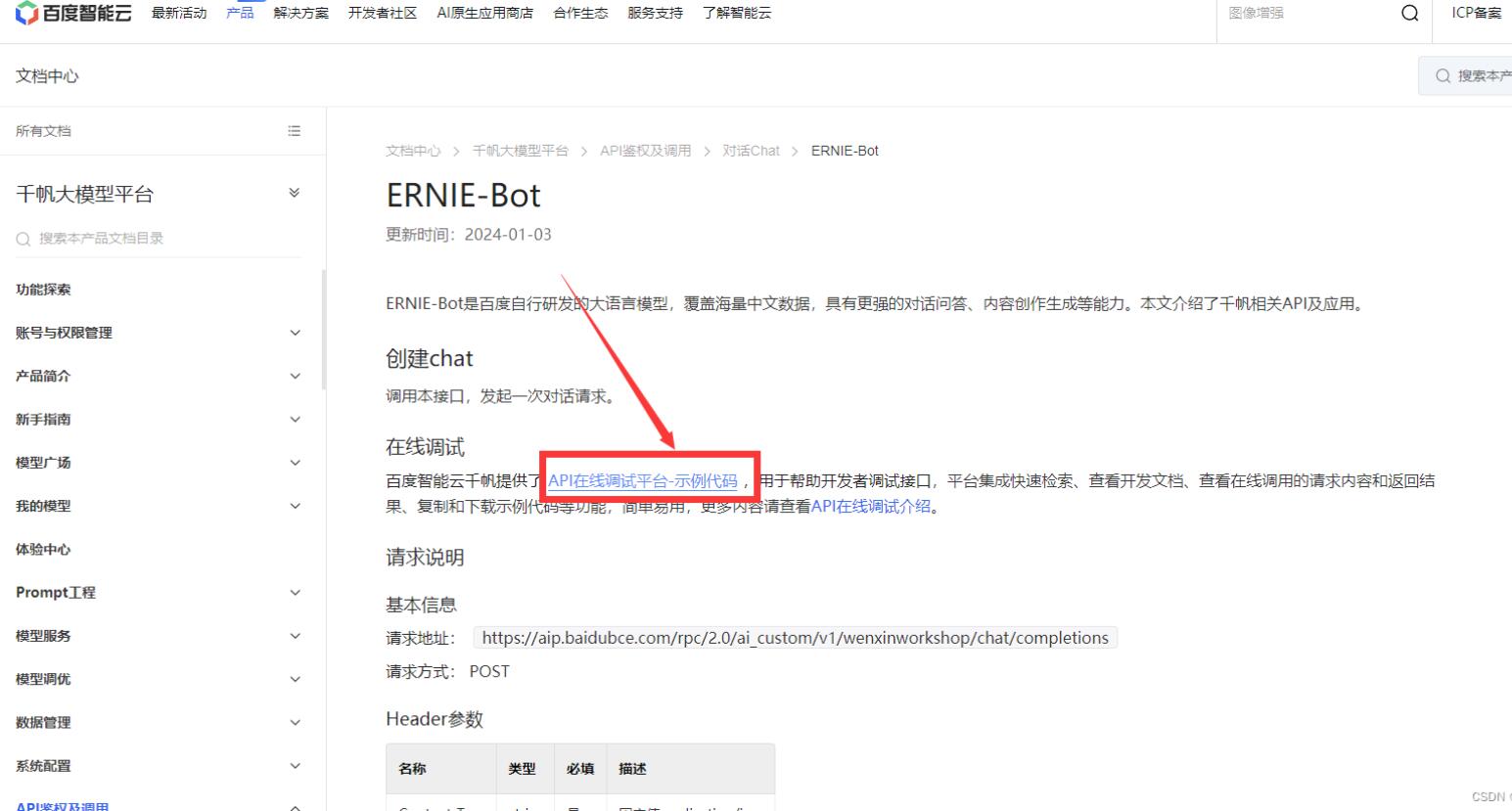The height and width of the screenshot is (811, 1512).
Task: Select 所有文档 in the sidebar header
Action: pyautogui.click(x=43, y=131)
